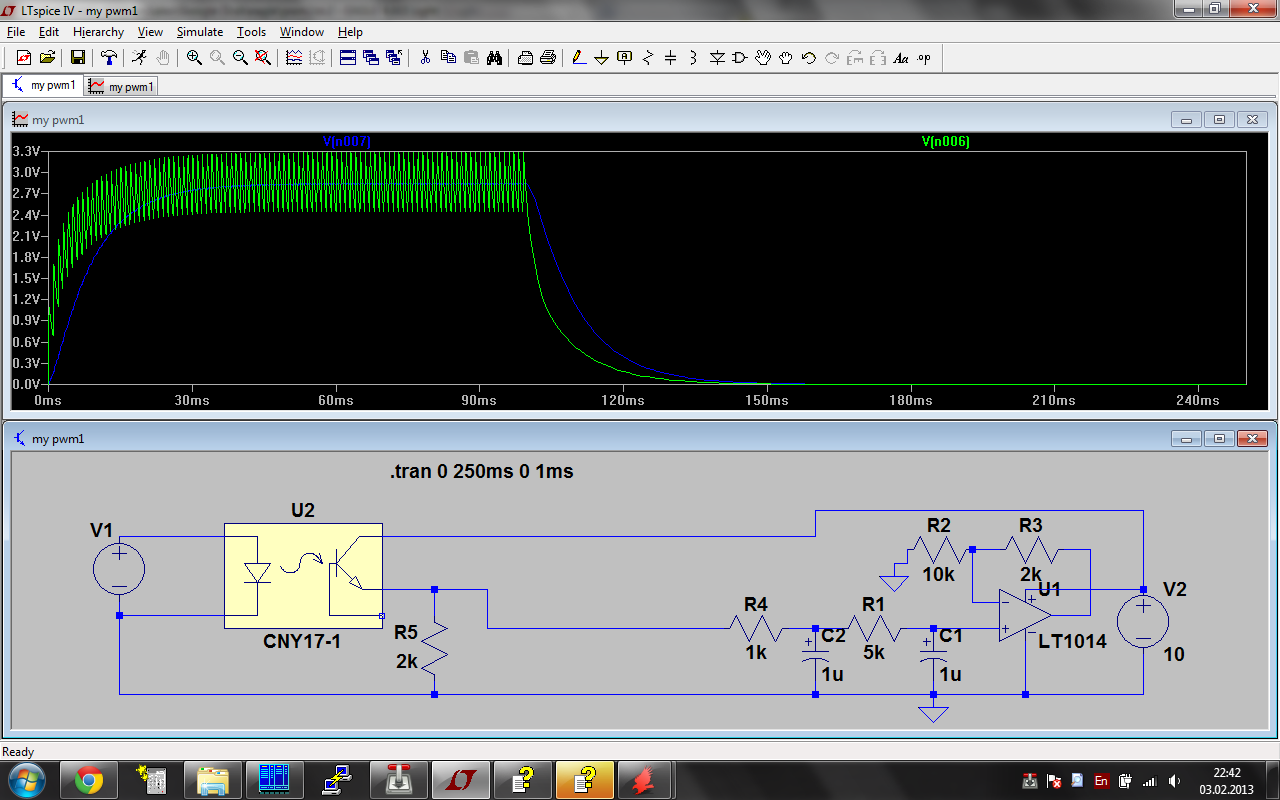Open the Hierarchy menu

98,32
